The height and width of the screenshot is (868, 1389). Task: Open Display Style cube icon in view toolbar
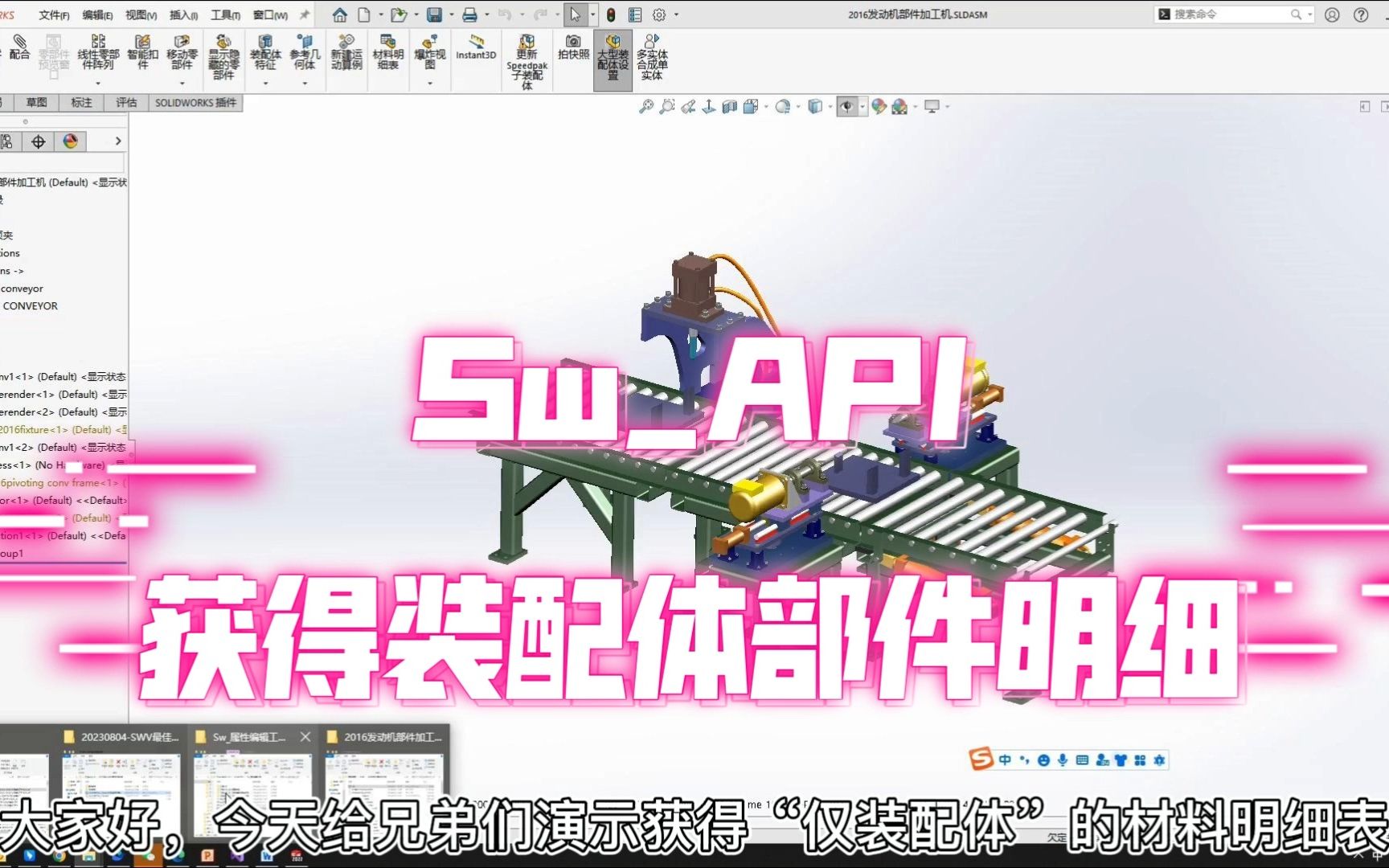pos(815,106)
